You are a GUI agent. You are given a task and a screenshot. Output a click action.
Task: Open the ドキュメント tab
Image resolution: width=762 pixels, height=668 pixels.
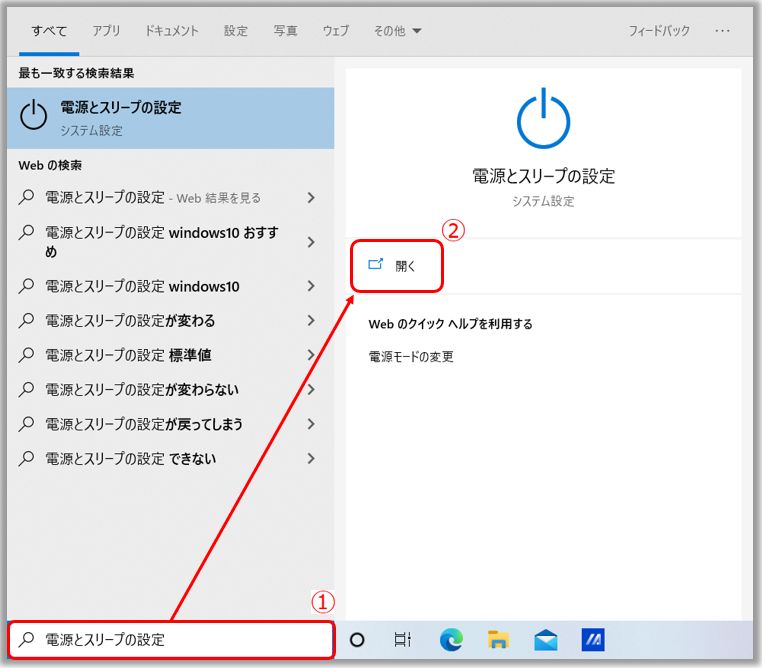click(x=172, y=31)
